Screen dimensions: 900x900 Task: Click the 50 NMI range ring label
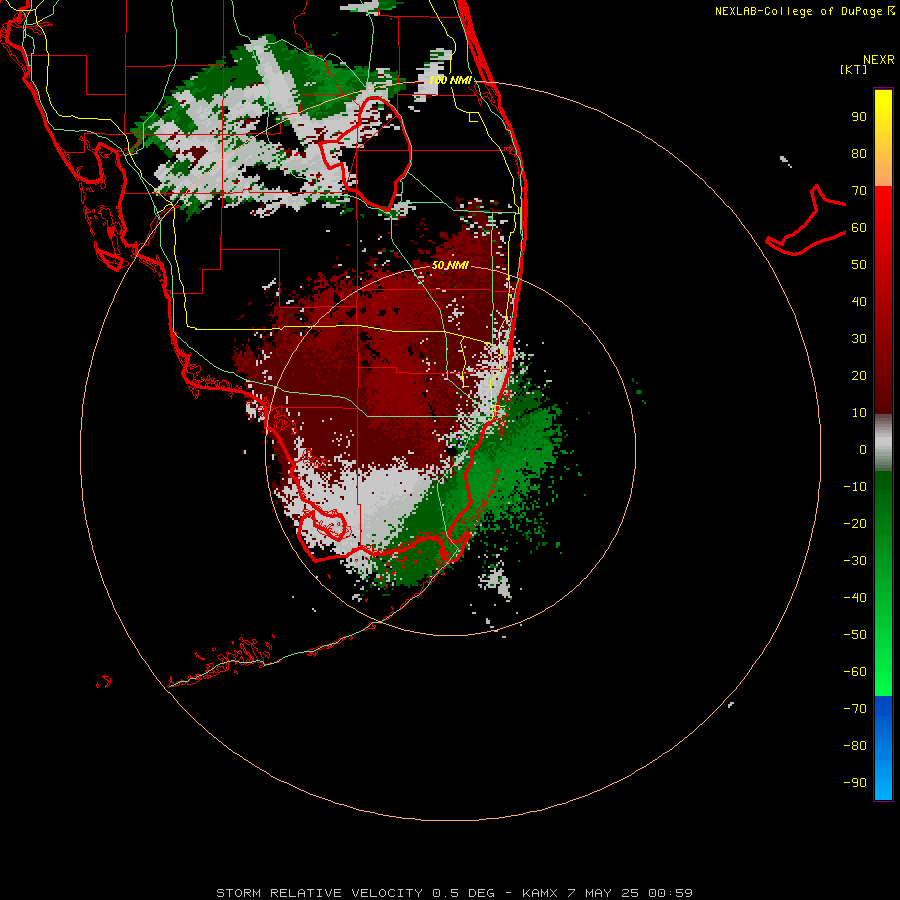pos(451,265)
